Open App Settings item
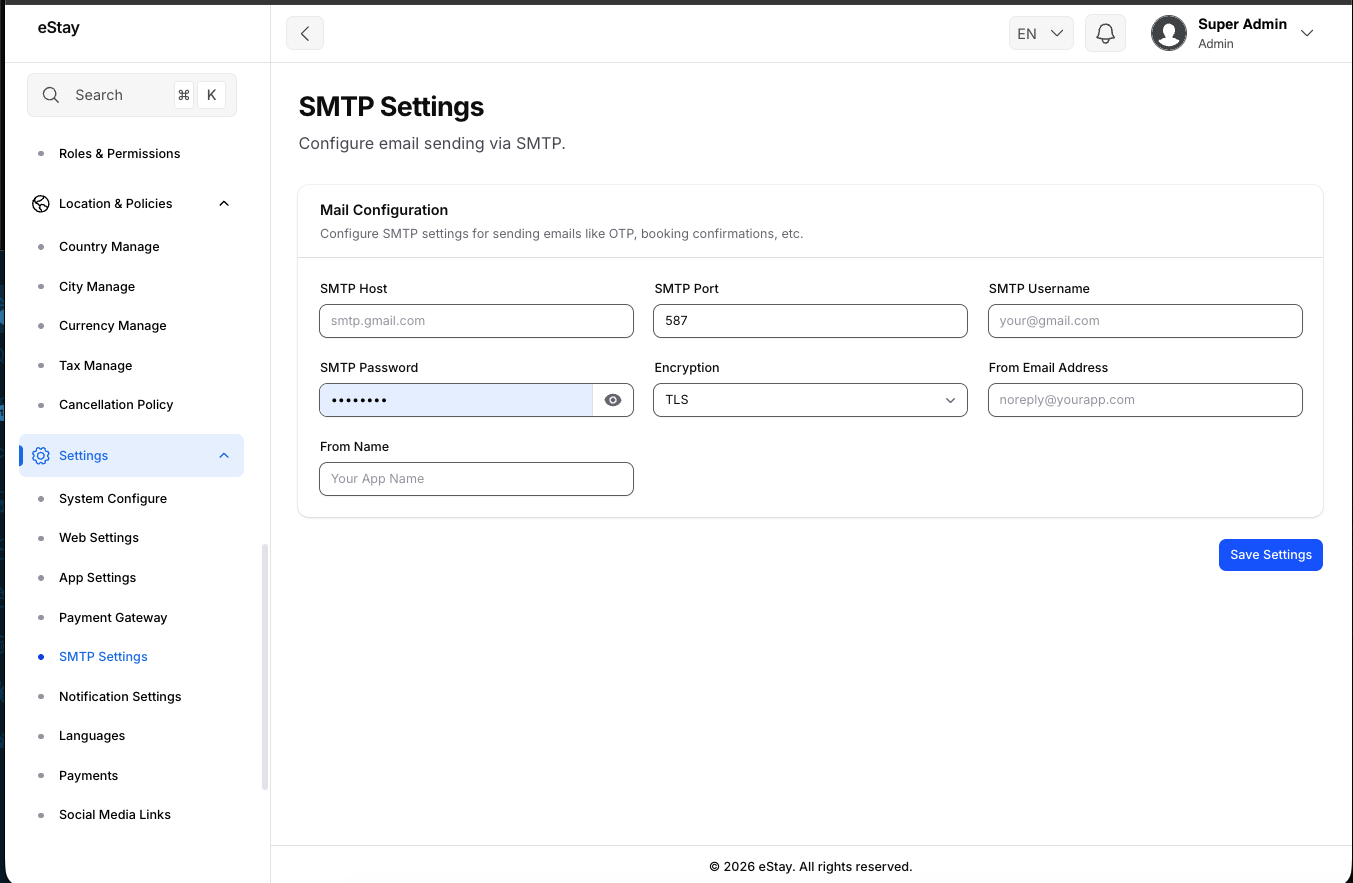This screenshot has width=1353, height=883. click(x=97, y=578)
